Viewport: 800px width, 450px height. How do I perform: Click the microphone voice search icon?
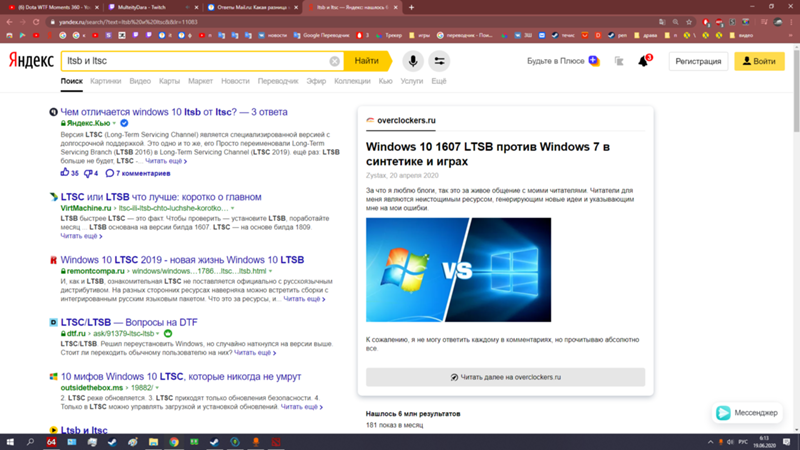click(413, 61)
